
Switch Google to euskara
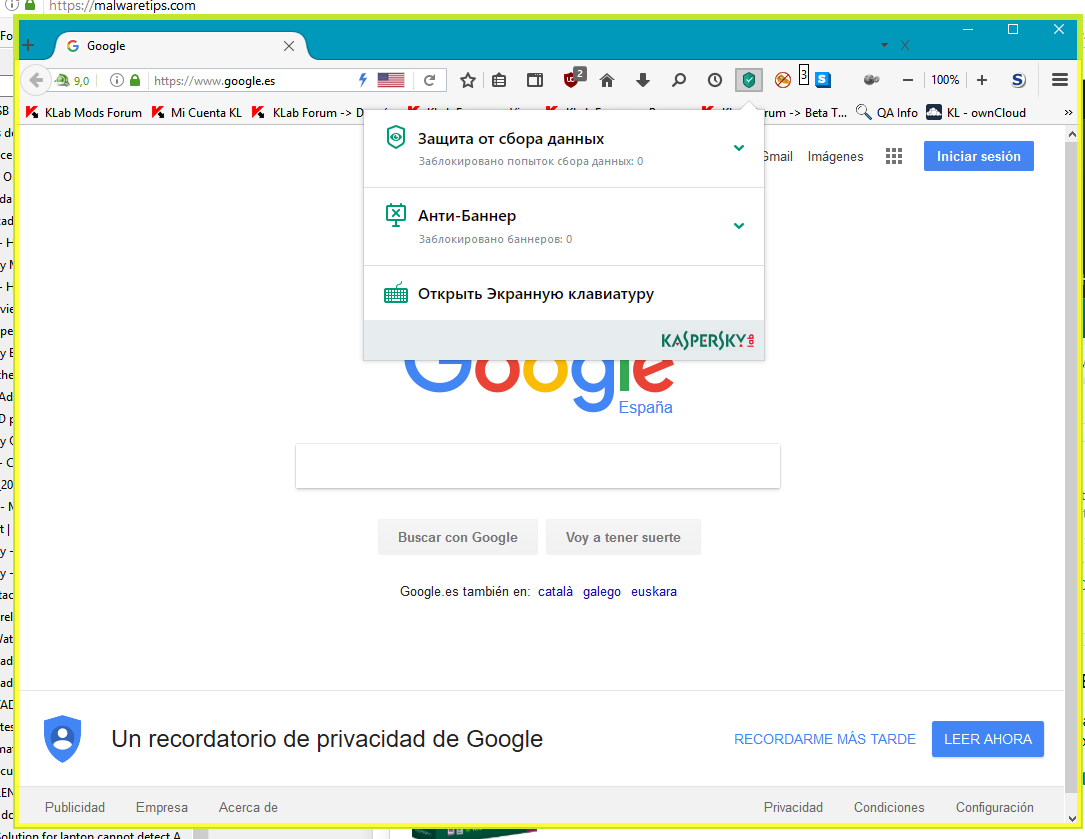654,591
